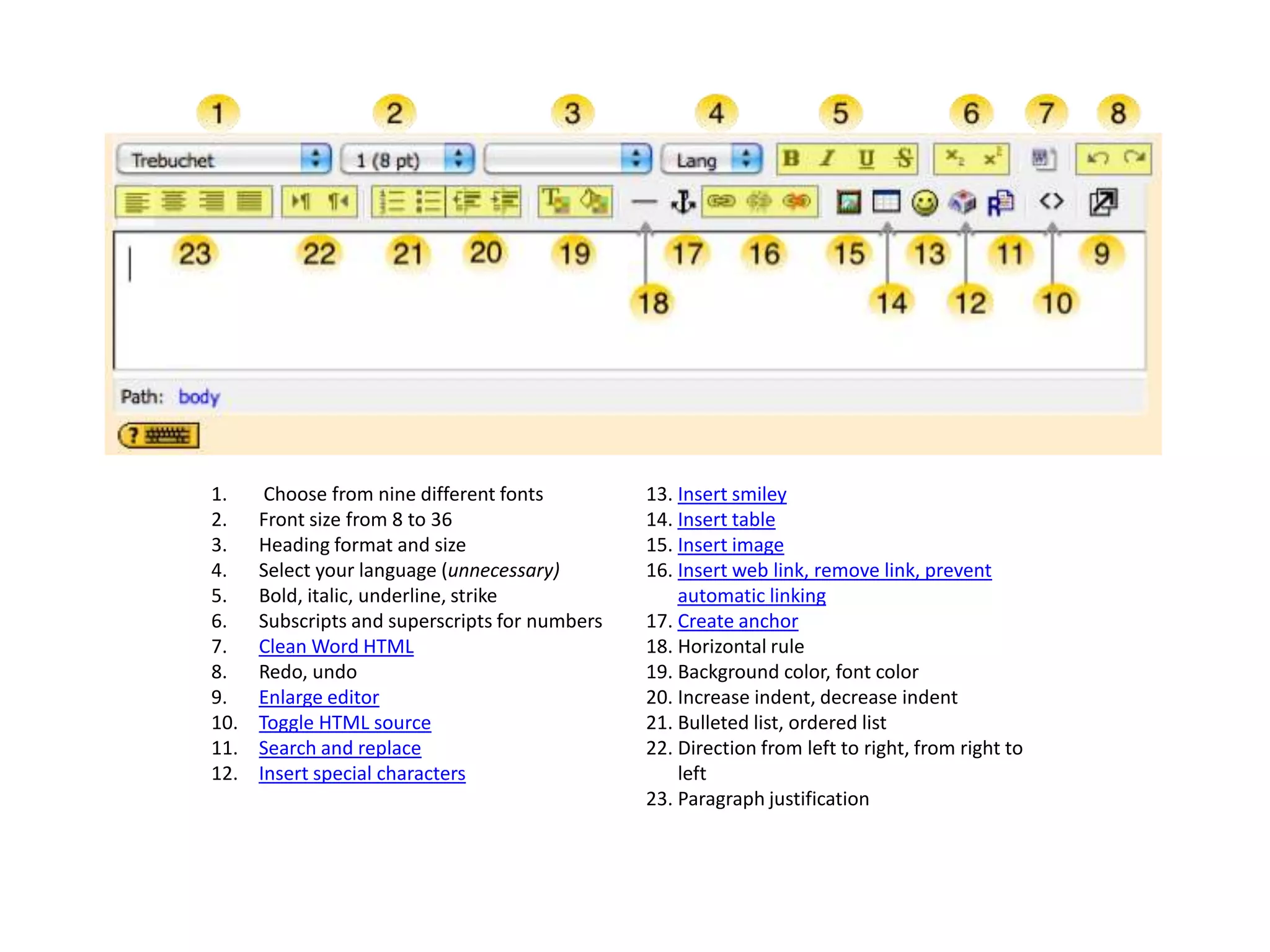The image size is (1270, 952).
Task: Toggle HTML source with angle brackets icon
Action: [x=1051, y=201]
